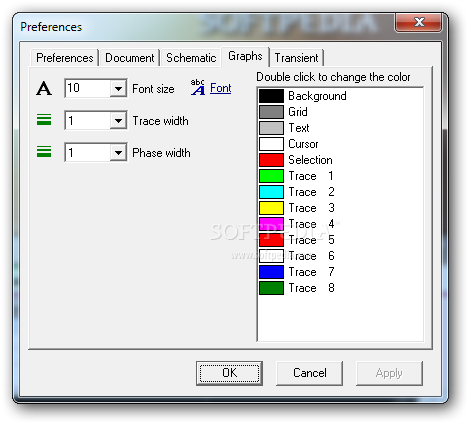Click the 'Trace 5' label text
The width and height of the screenshot is (469, 424).
(311, 240)
